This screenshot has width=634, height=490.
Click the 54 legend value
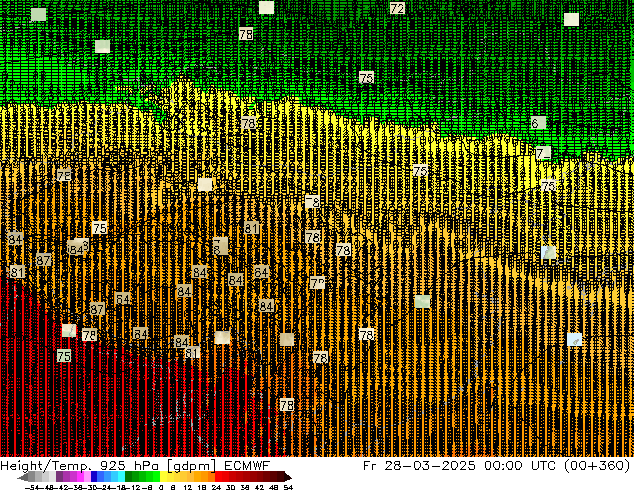(288, 487)
